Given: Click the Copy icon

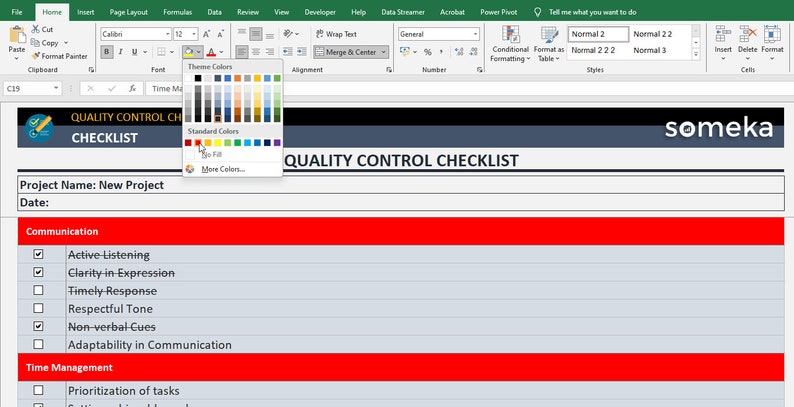Looking at the screenshot, I should [x=35, y=43].
